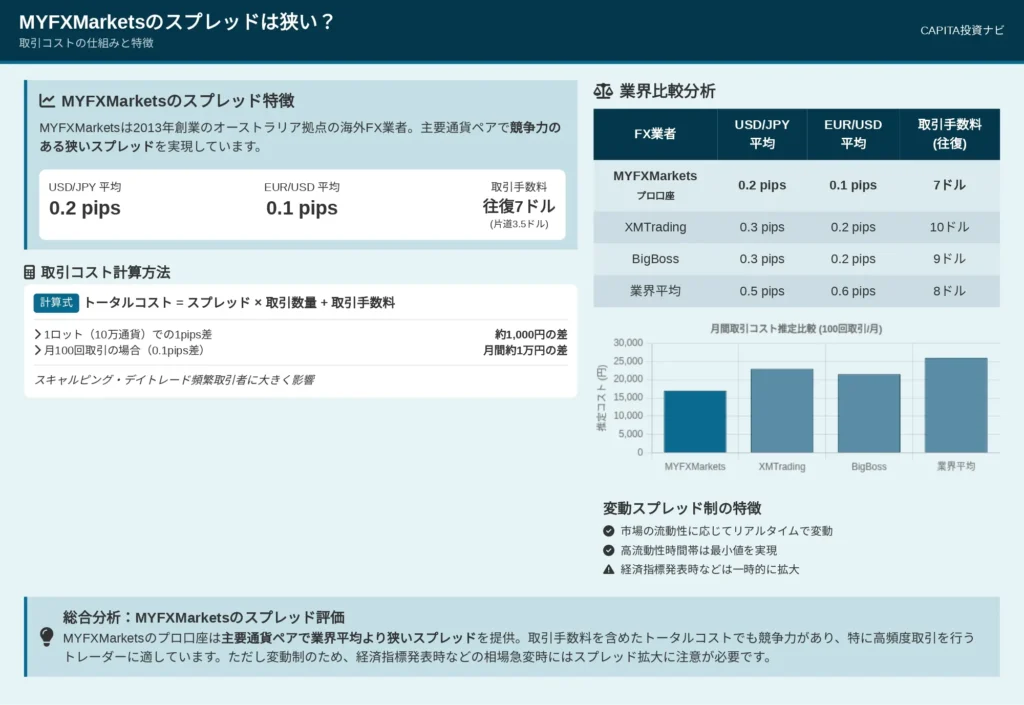The image size is (1024, 705).
Task: Click the (片道3.5ドル) note
Action: tap(519, 224)
